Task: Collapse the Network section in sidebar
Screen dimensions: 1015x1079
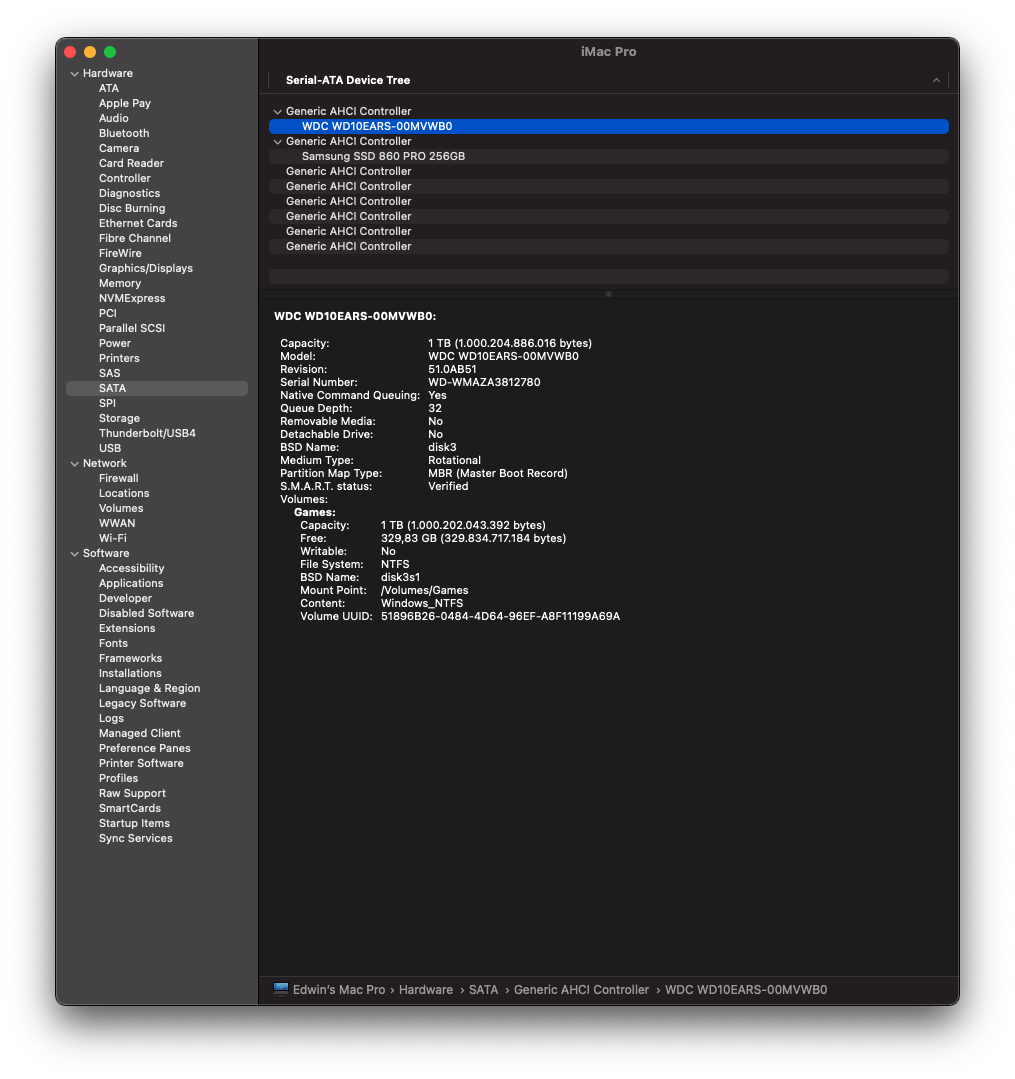Action: coord(74,464)
